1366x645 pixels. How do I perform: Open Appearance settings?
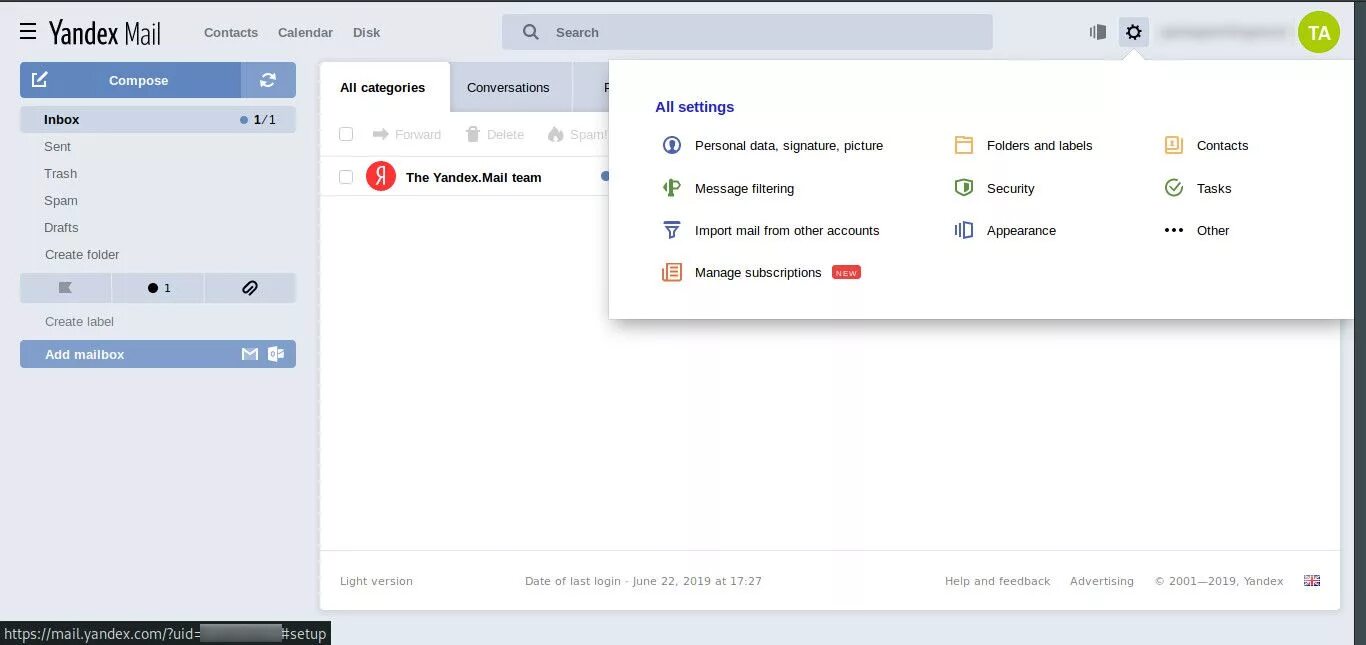1021,230
